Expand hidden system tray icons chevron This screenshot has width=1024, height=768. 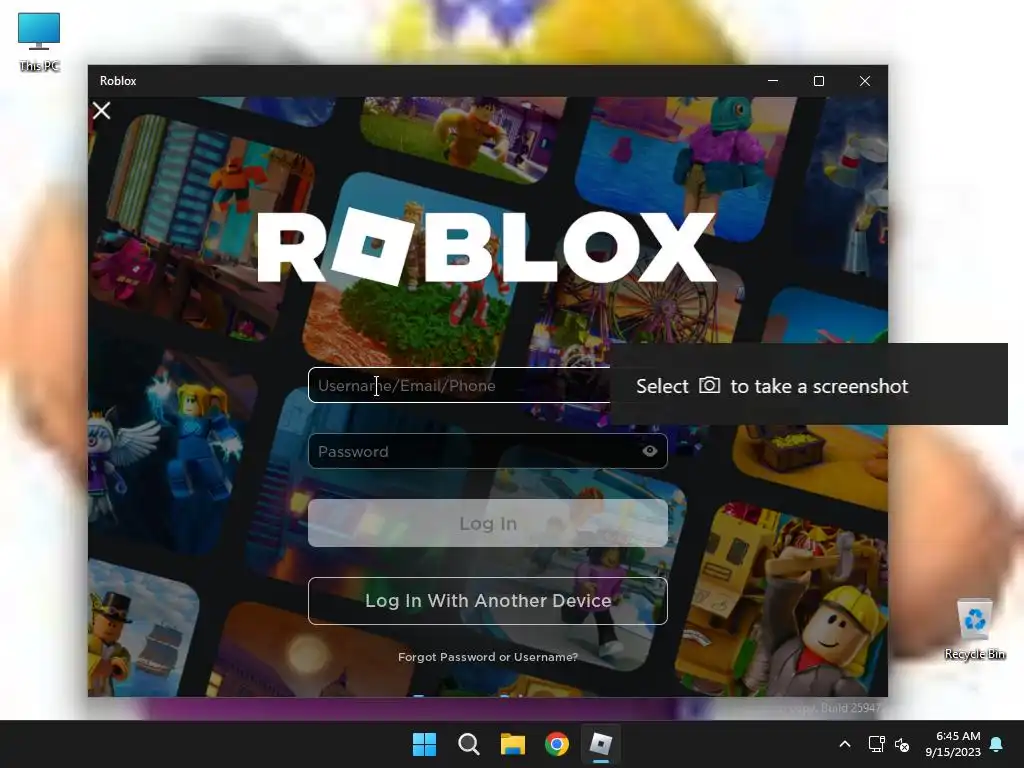tap(844, 744)
